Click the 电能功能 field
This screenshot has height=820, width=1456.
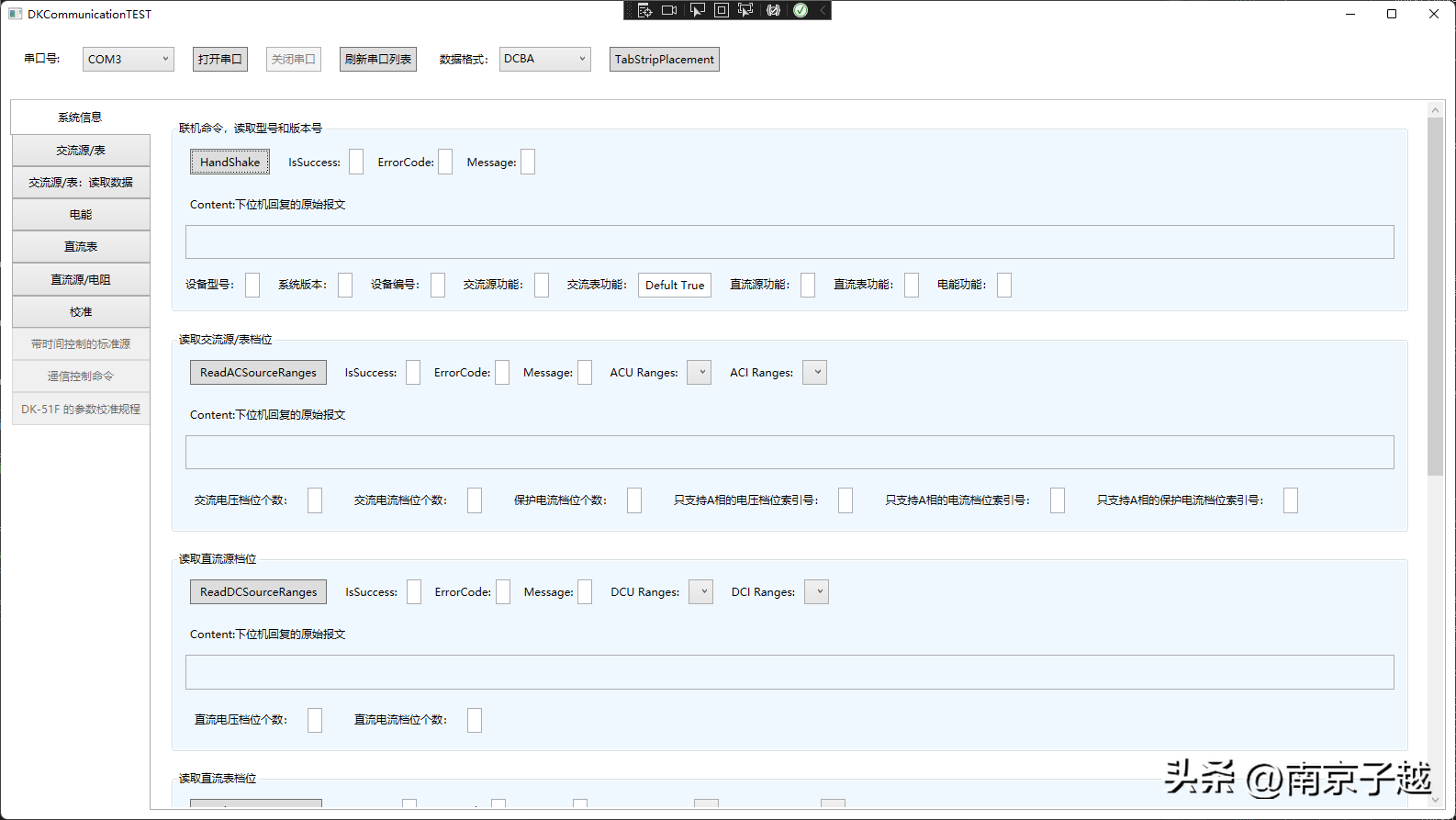1004,285
